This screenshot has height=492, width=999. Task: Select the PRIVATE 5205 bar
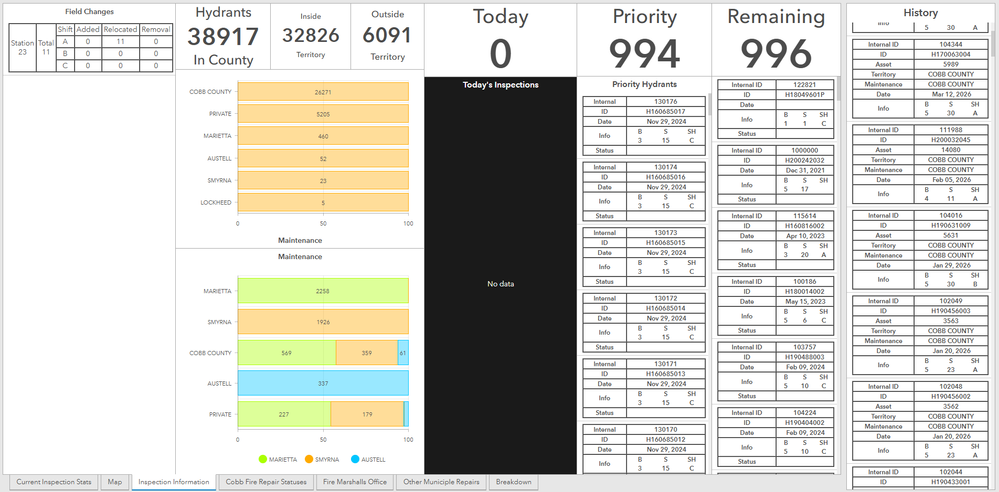point(323,113)
